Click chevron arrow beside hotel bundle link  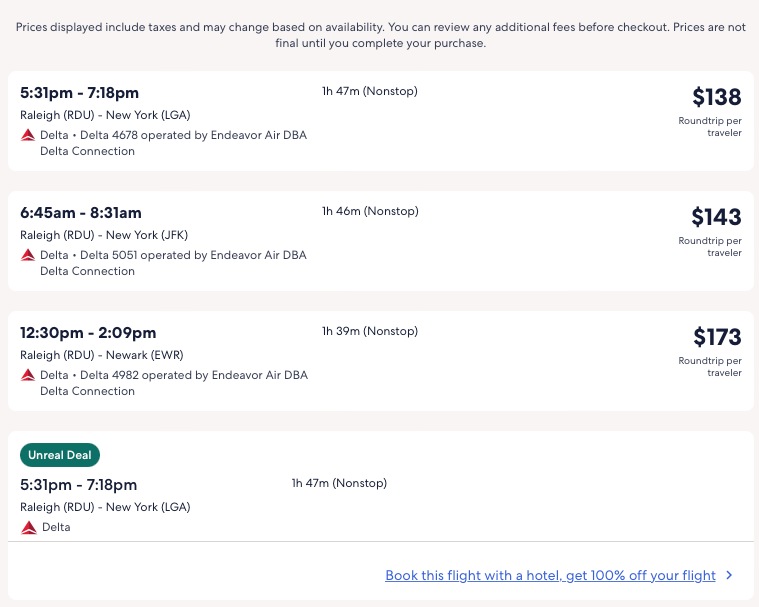[729, 575]
